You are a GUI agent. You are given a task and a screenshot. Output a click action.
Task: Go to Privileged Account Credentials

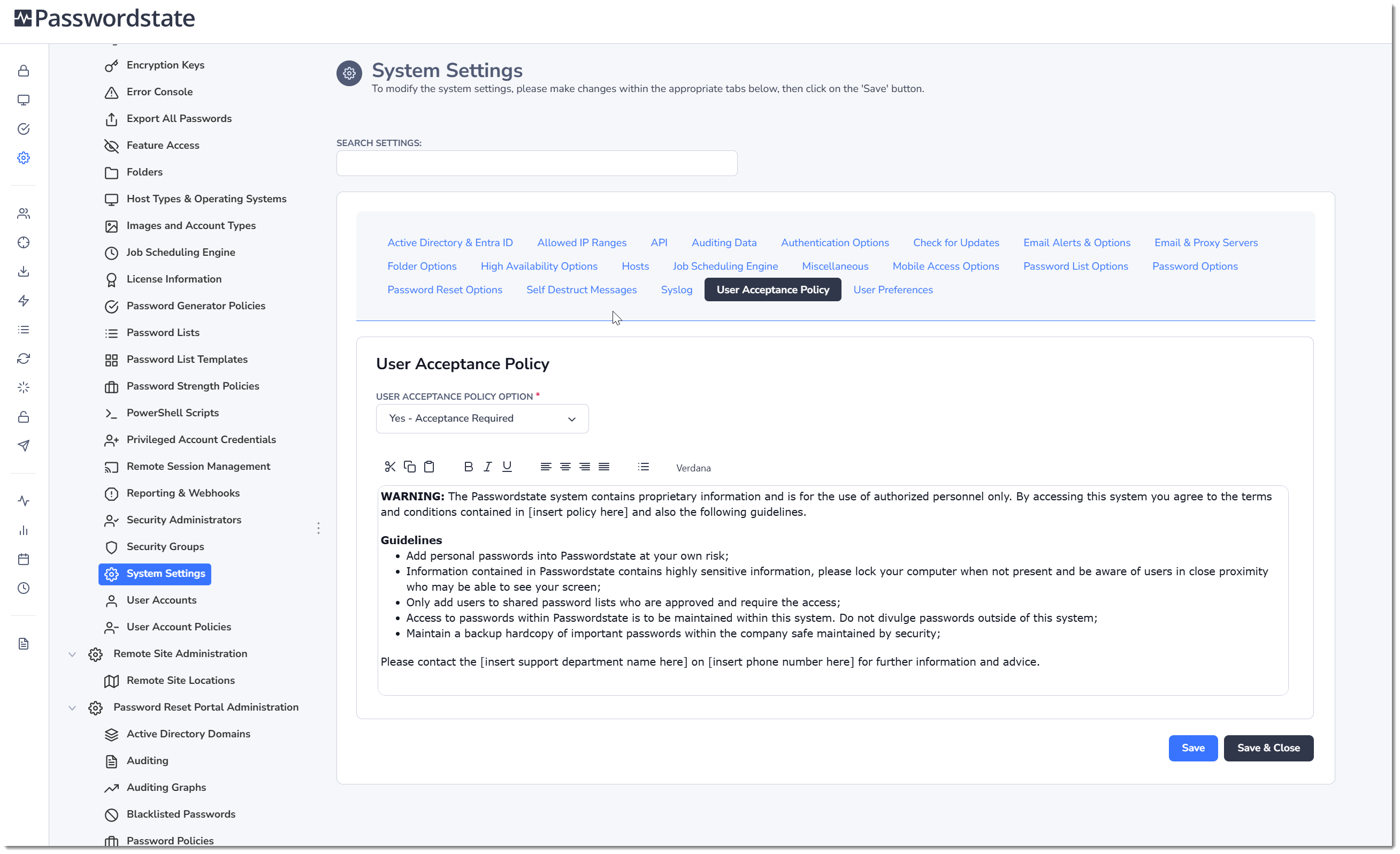201,440
